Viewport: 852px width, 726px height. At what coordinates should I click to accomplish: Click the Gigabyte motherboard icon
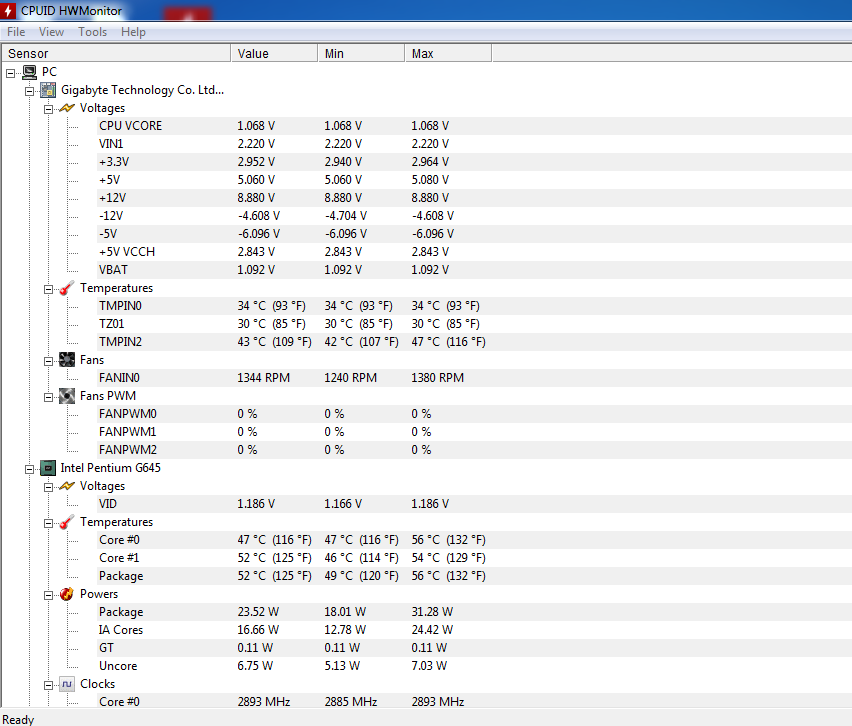[x=48, y=90]
